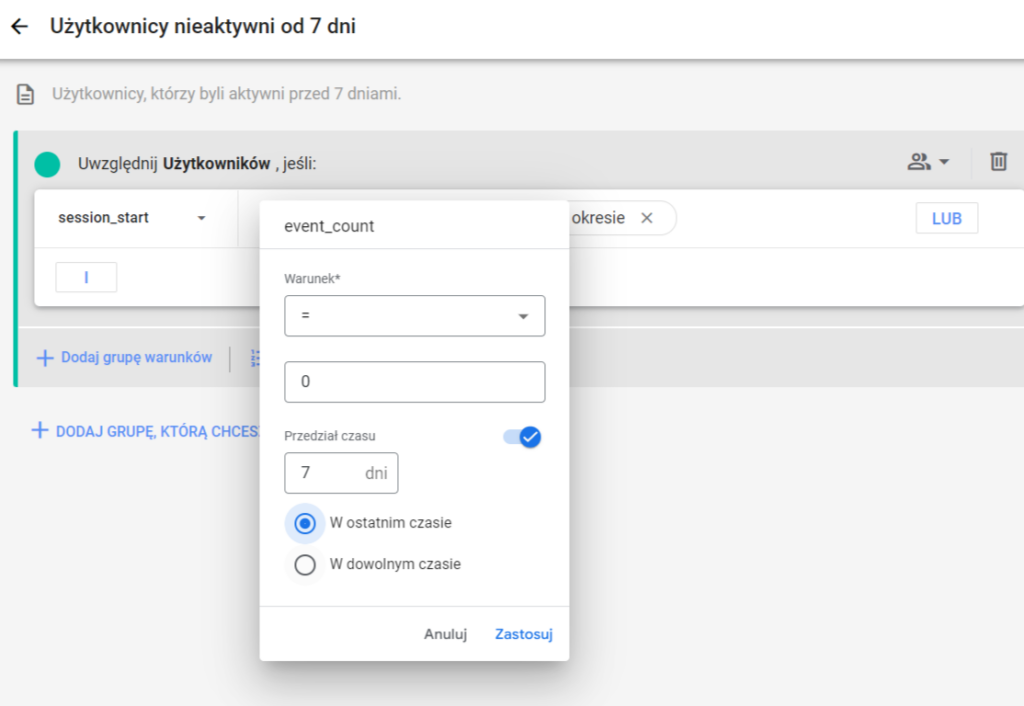Open the users scope icon
The height and width of the screenshot is (706, 1024).
919,161
